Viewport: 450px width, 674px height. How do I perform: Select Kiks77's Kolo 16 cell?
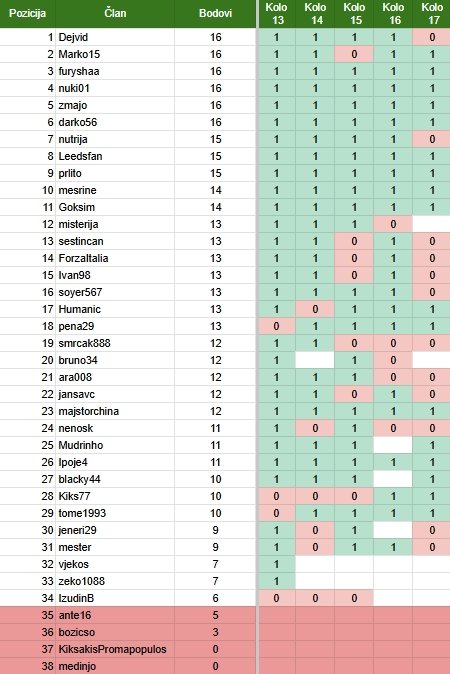(x=393, y=496)
